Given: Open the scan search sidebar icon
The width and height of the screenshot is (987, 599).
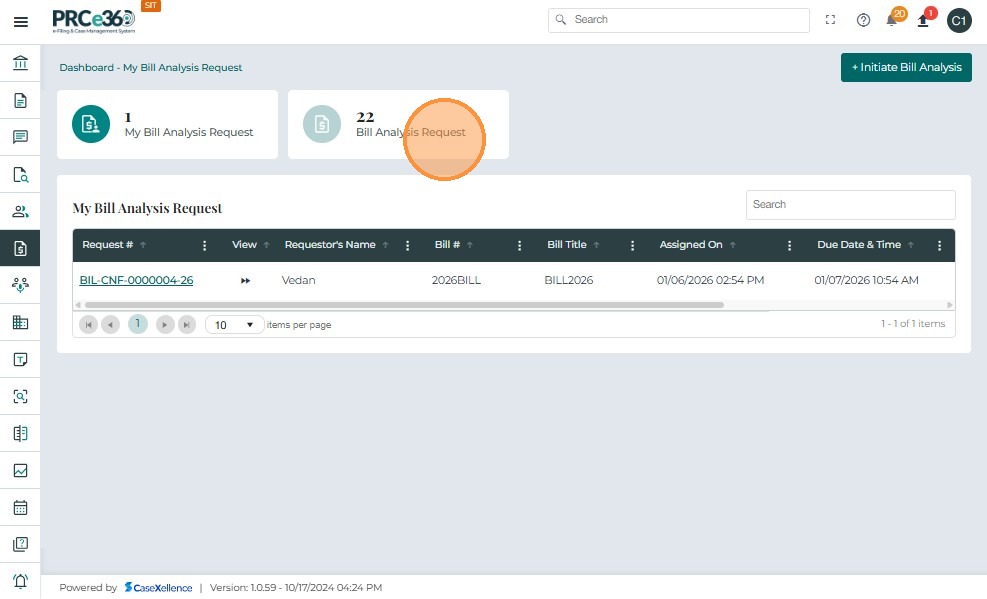Looking at the screenshot, I should [x=20, y=396].
